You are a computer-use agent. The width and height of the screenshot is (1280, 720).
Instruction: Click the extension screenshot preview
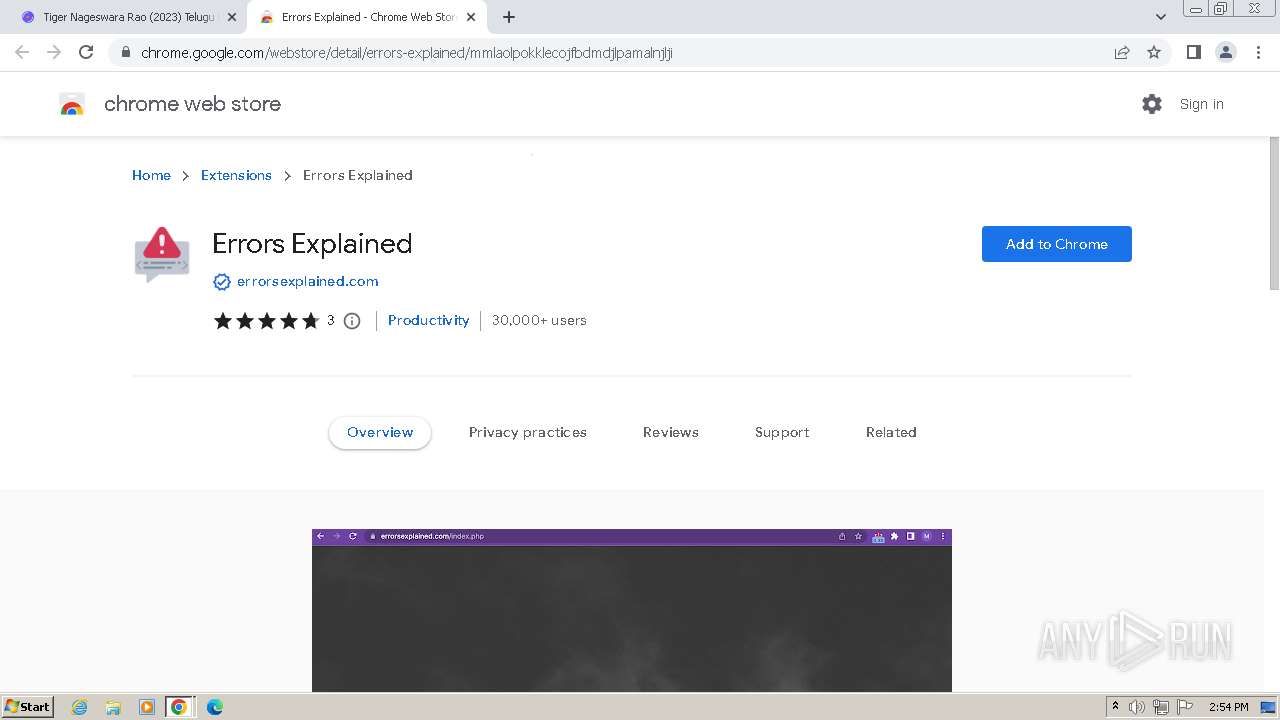pyautogui.click(x=632, y=610)
